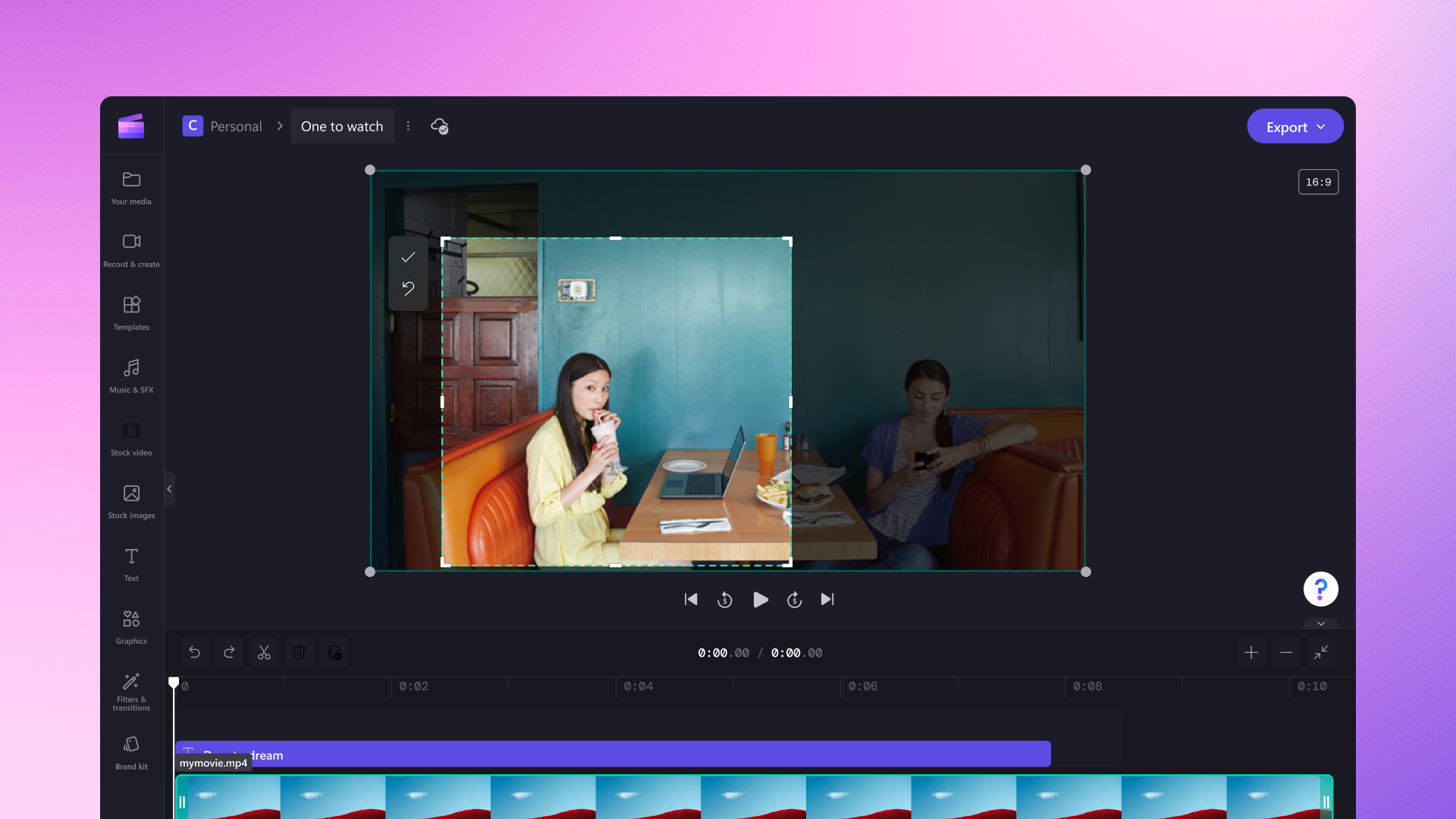Viewport: 1456px width, 819px height.
Task: Click the Stock images panel button
Action: tap(130, 500)
